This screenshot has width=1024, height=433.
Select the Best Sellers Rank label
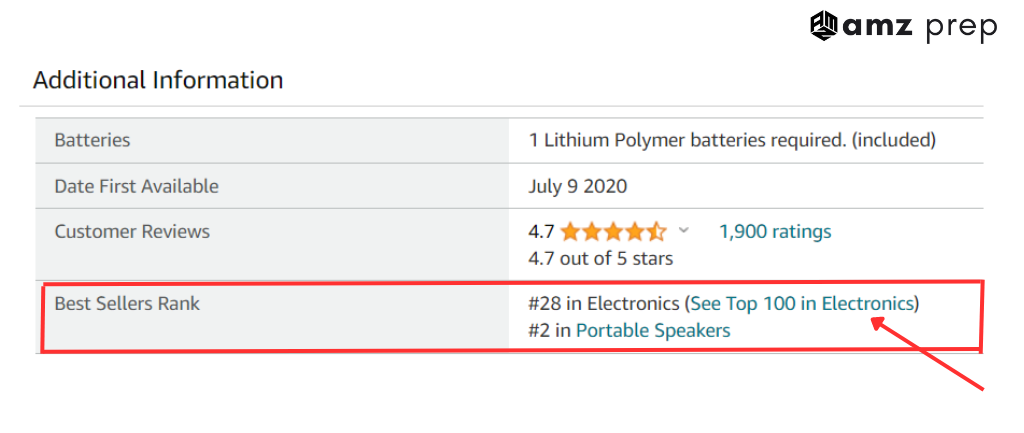[127, 303]
